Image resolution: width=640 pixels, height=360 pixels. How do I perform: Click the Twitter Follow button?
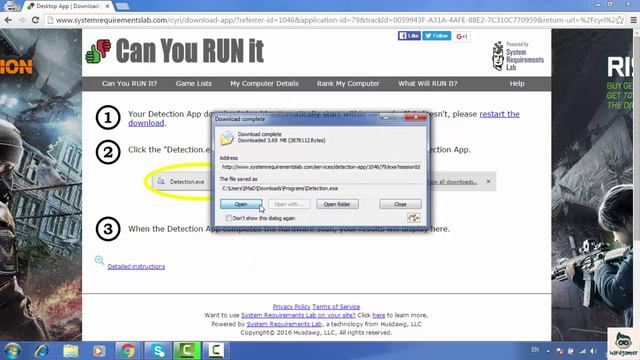click(436, 36)
